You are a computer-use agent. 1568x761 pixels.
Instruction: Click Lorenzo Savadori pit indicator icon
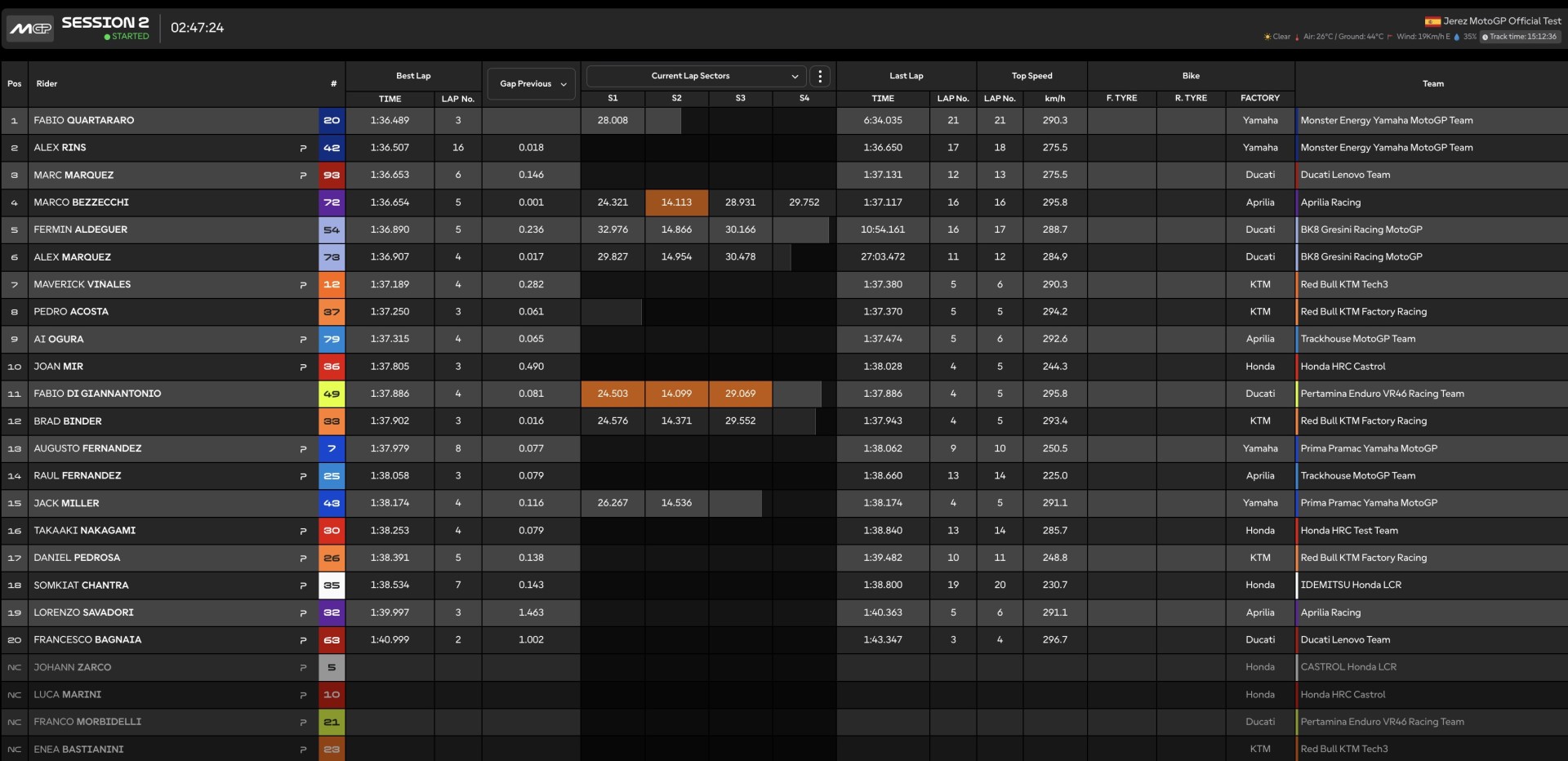pos(303,613)
